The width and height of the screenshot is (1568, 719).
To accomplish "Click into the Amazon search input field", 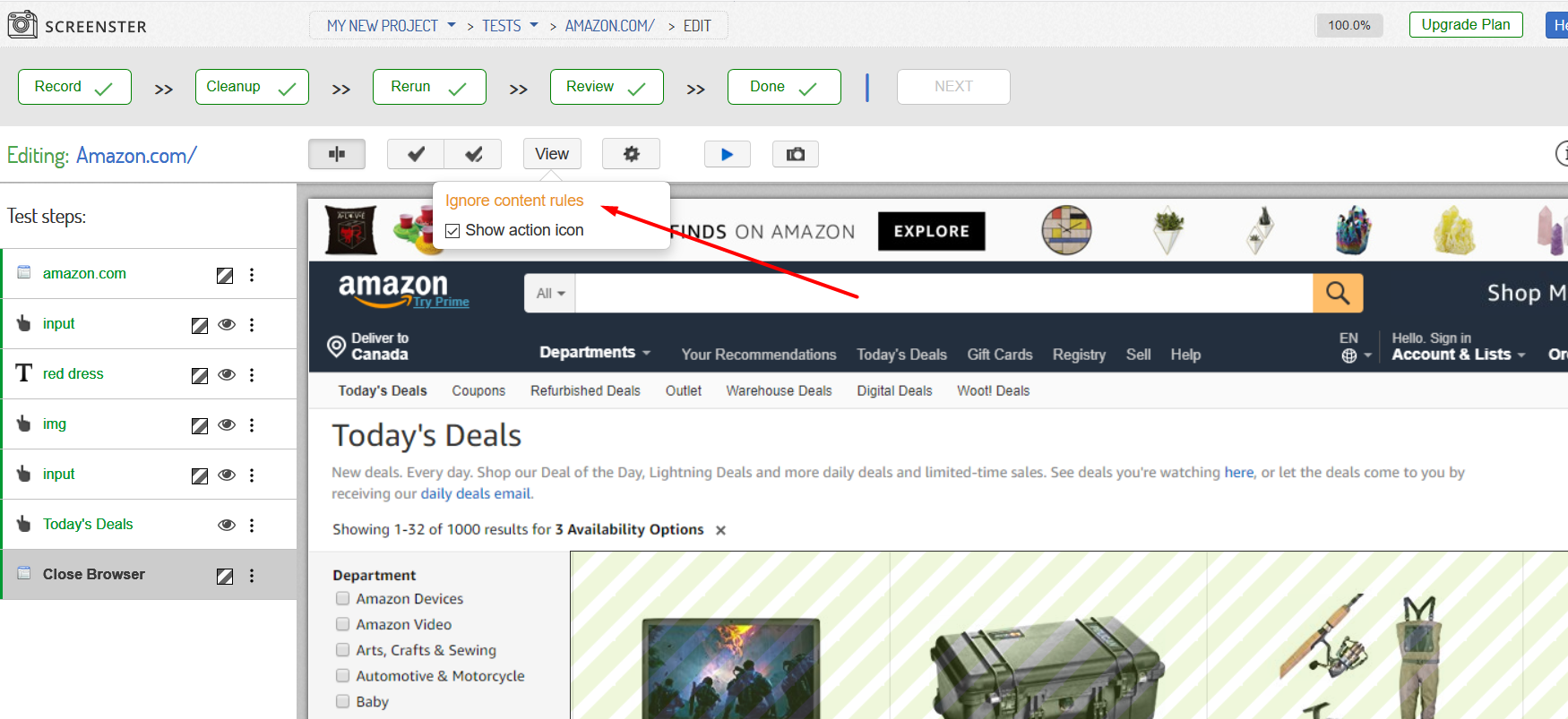I will 943,294.
